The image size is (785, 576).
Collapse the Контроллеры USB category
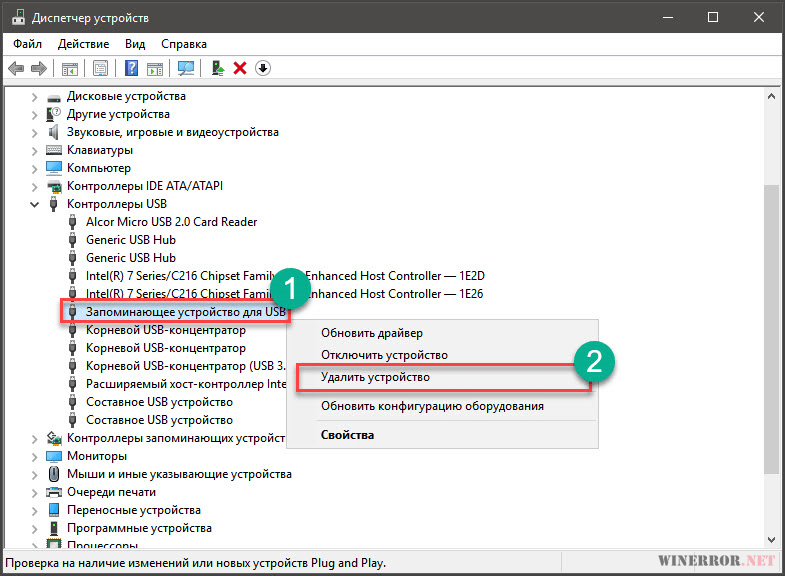click(34, 204)
